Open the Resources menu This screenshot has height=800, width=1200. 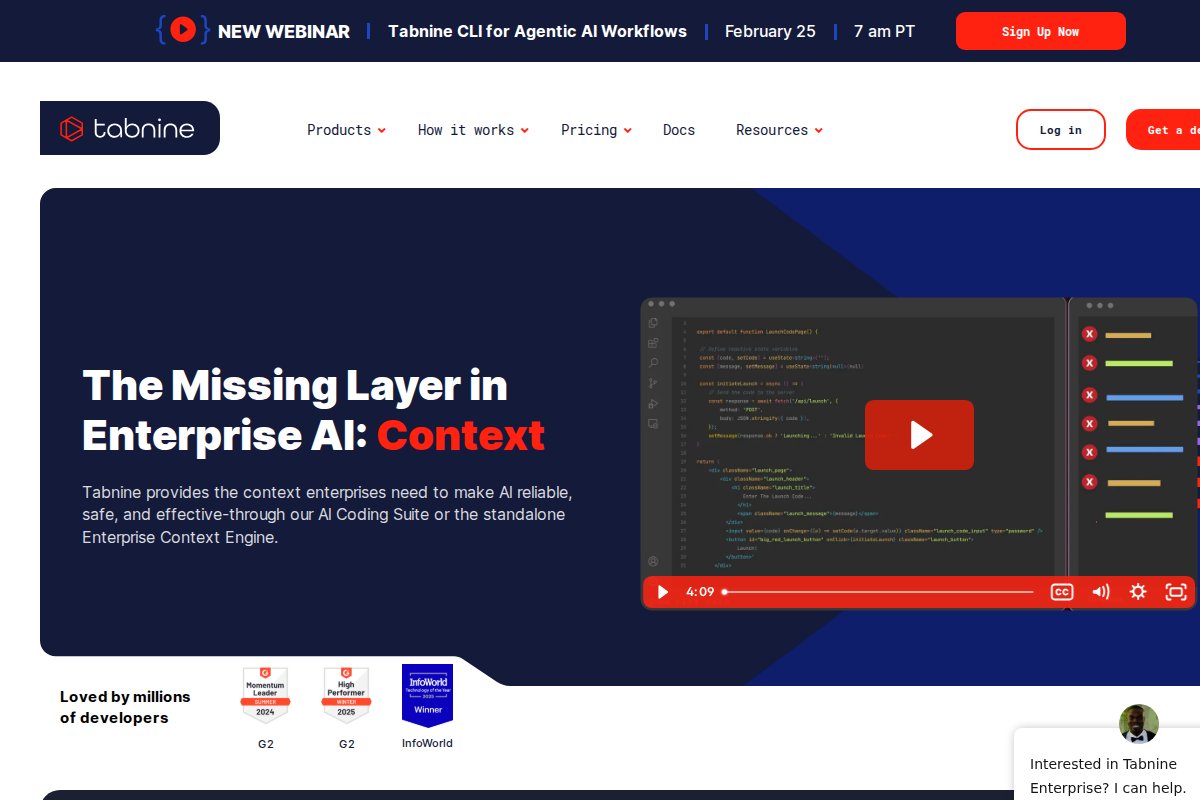tap(778, 130)
